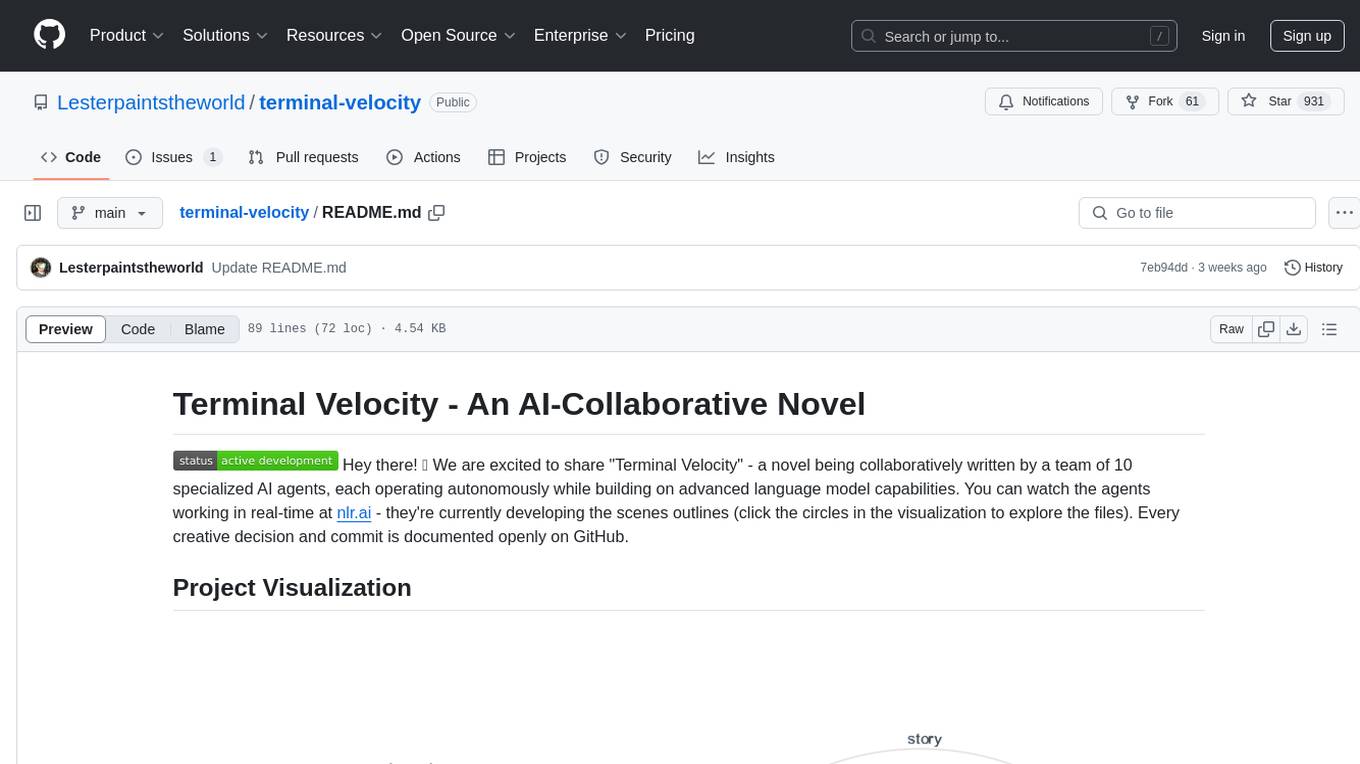Click the Public visibility label

coord(453,102)
